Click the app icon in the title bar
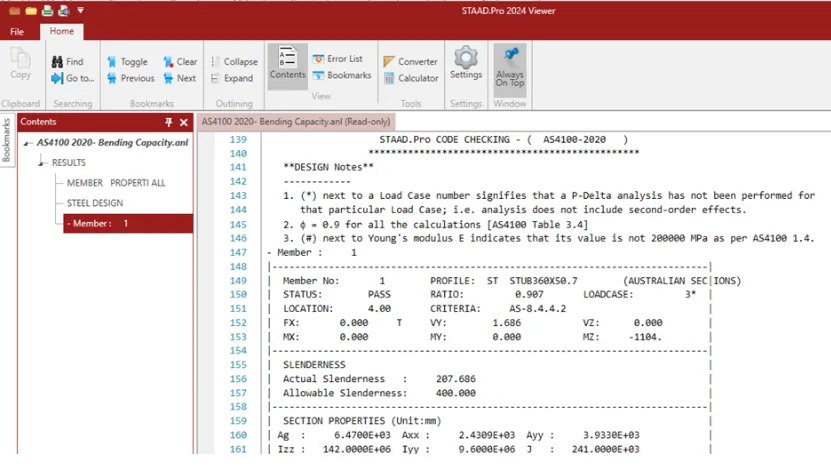The height and width of the screenshot is (468, 831). tap(14, 11)
